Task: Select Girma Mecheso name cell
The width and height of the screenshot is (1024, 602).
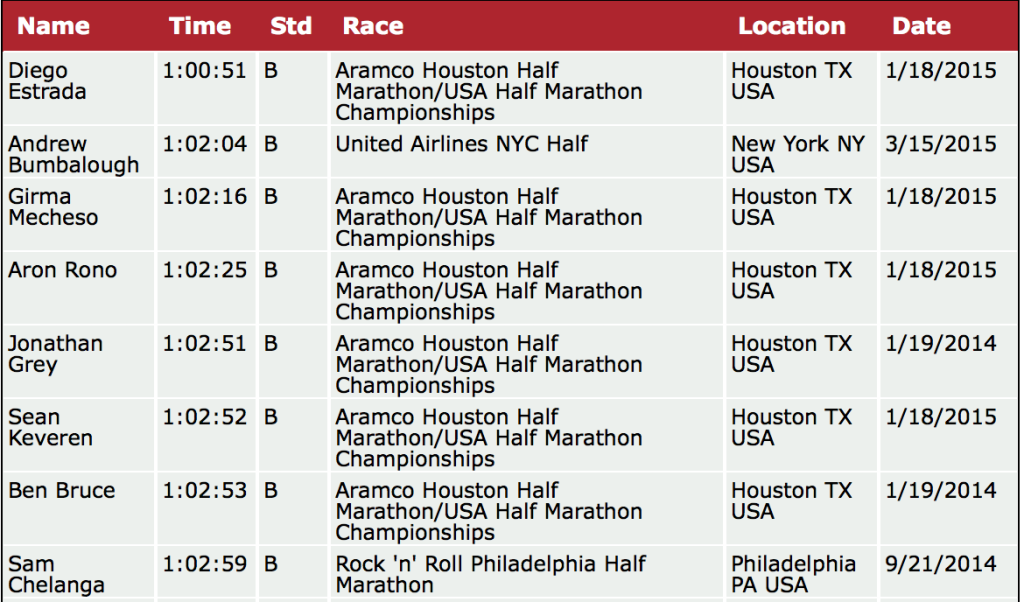Action: (x=53, y=207)
